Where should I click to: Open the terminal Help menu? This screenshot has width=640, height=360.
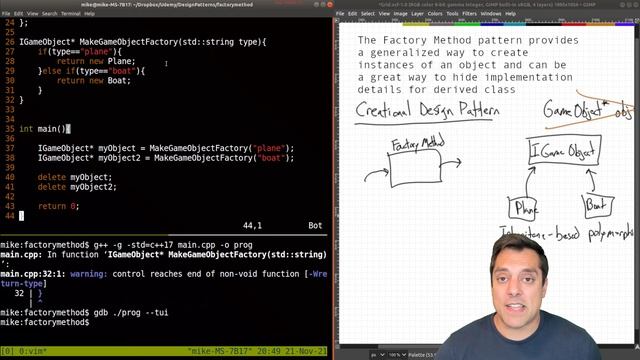pyautogui.click(x=89, y=13)
